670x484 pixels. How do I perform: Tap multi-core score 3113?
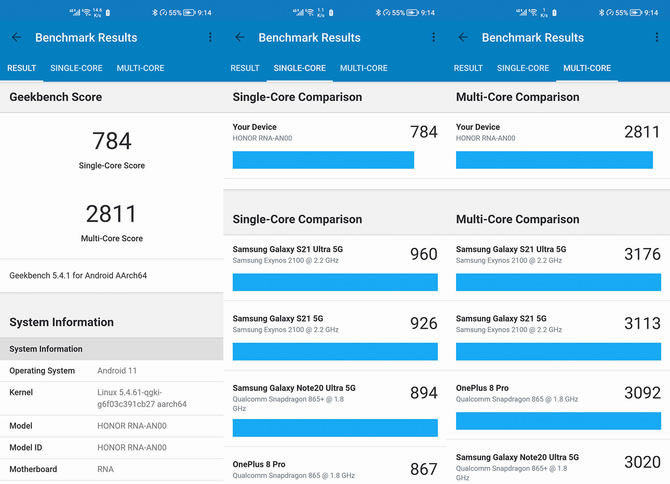(x=642, y=323)
